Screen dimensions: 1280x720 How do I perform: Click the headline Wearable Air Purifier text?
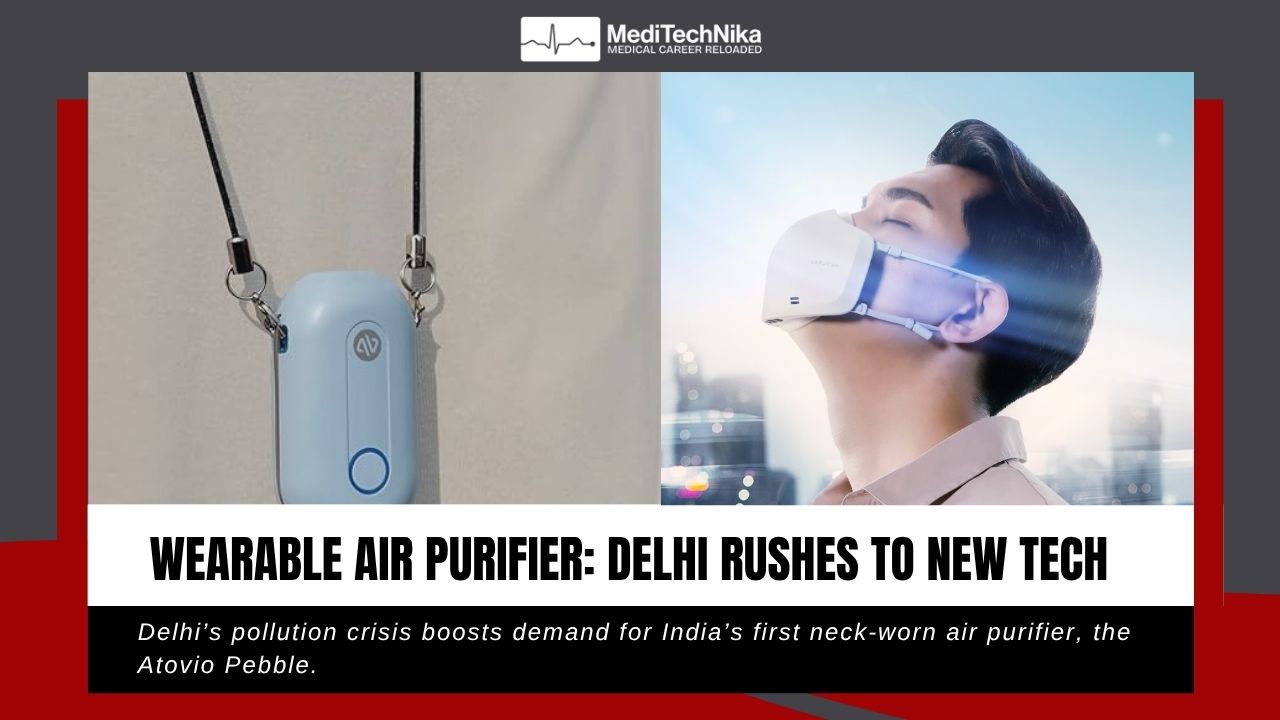point(370,558)
